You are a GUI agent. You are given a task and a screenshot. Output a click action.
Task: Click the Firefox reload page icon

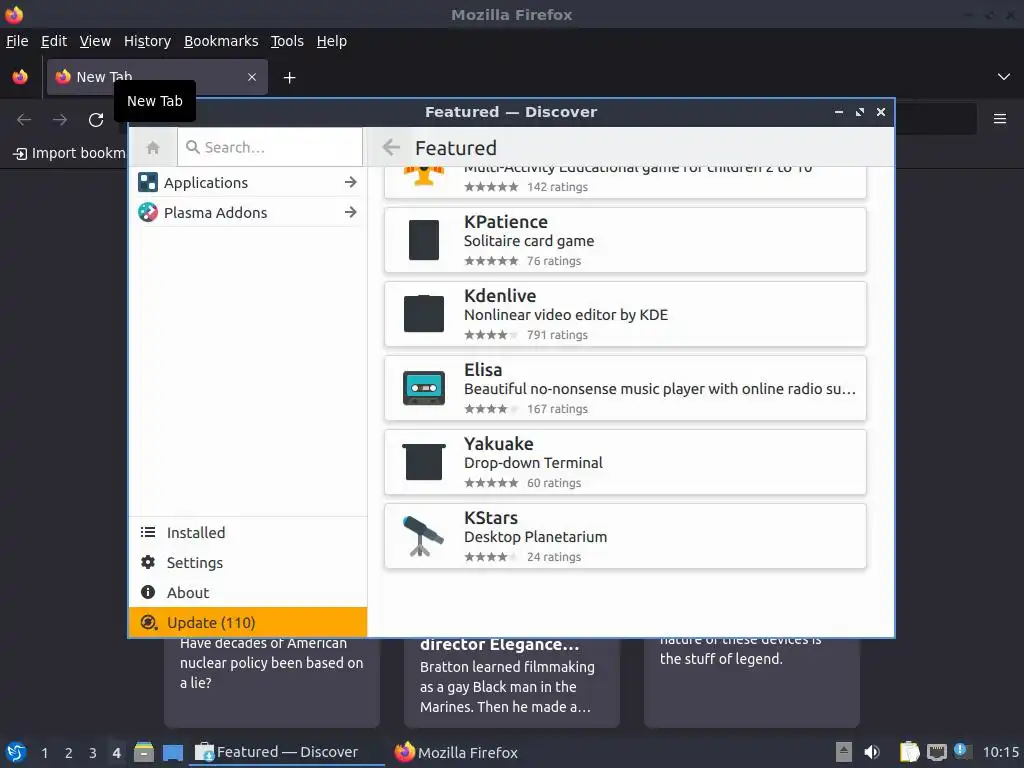[x=96, y=120]
